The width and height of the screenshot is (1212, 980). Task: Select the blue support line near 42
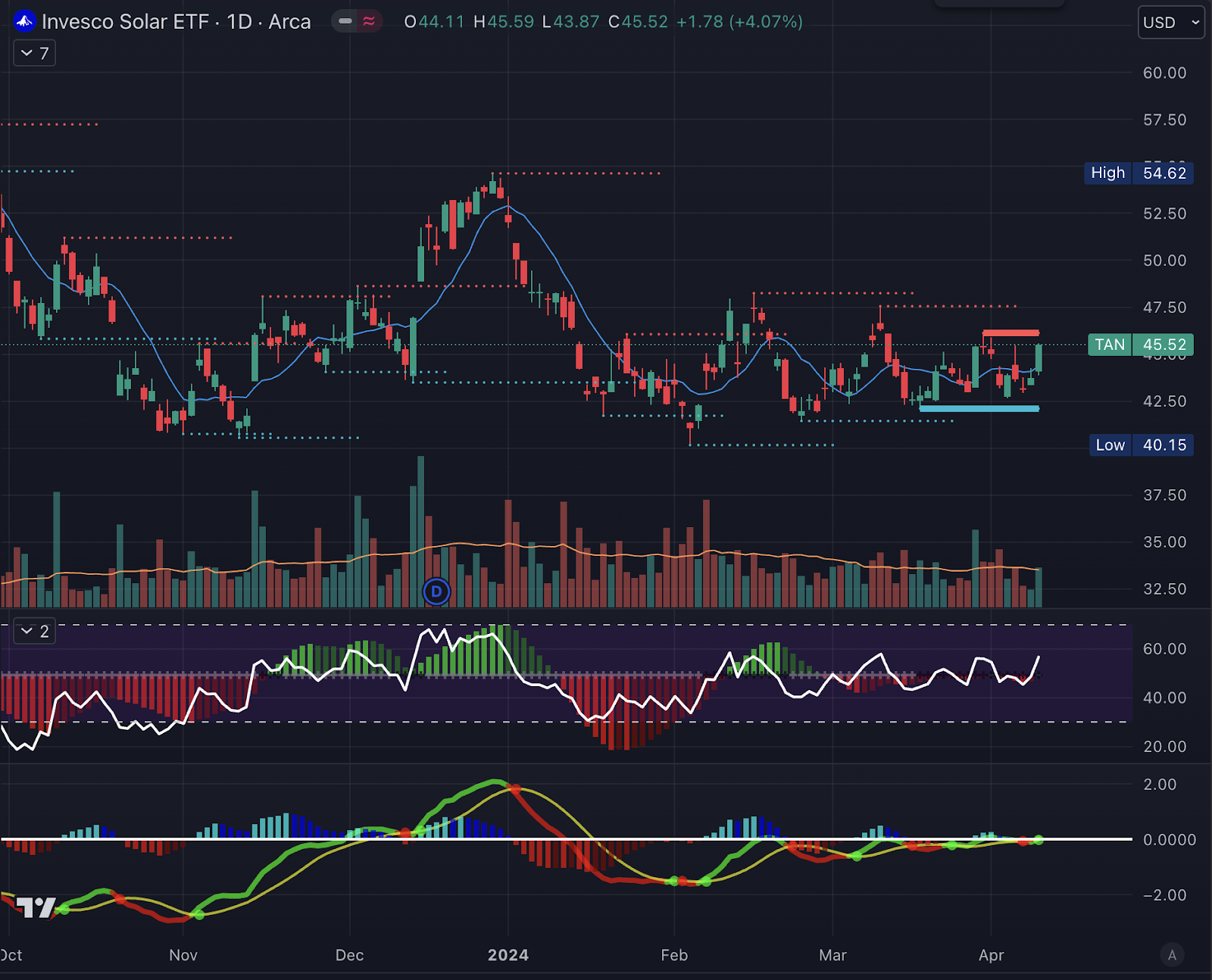(x=979, y=409)
